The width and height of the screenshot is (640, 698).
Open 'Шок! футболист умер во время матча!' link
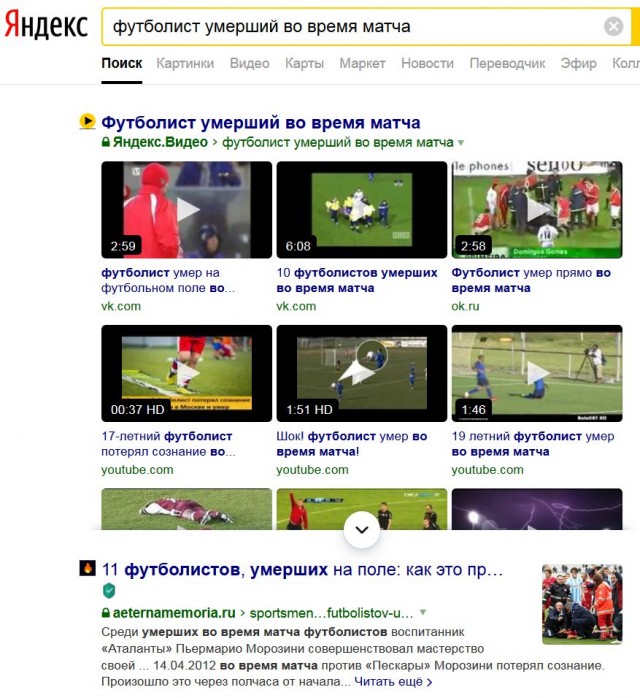[x=352, y=444]
